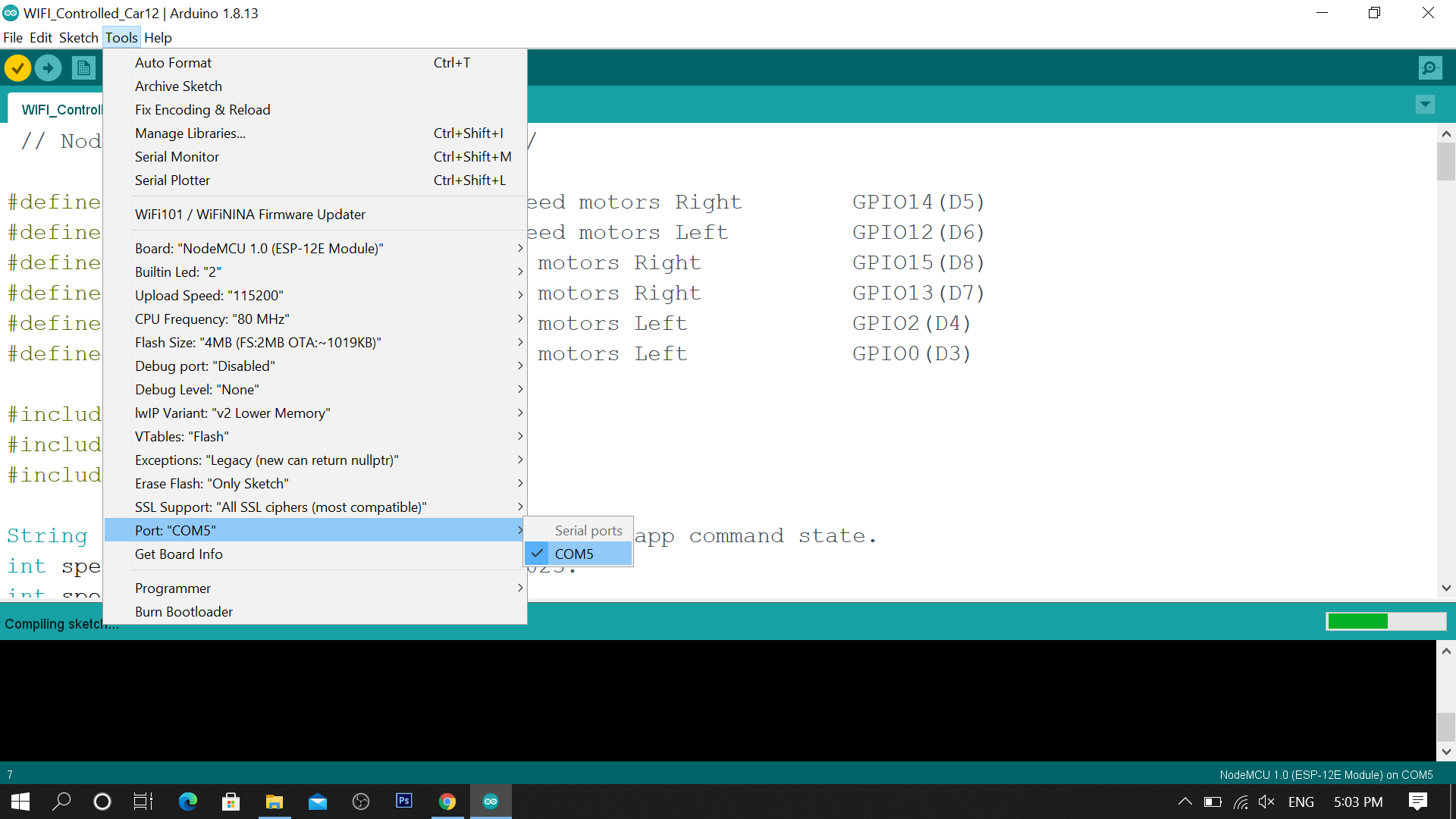This screenshot has height=819, width=1456.
Task: Open the Tools menu
Action: [x=121, y=37]
